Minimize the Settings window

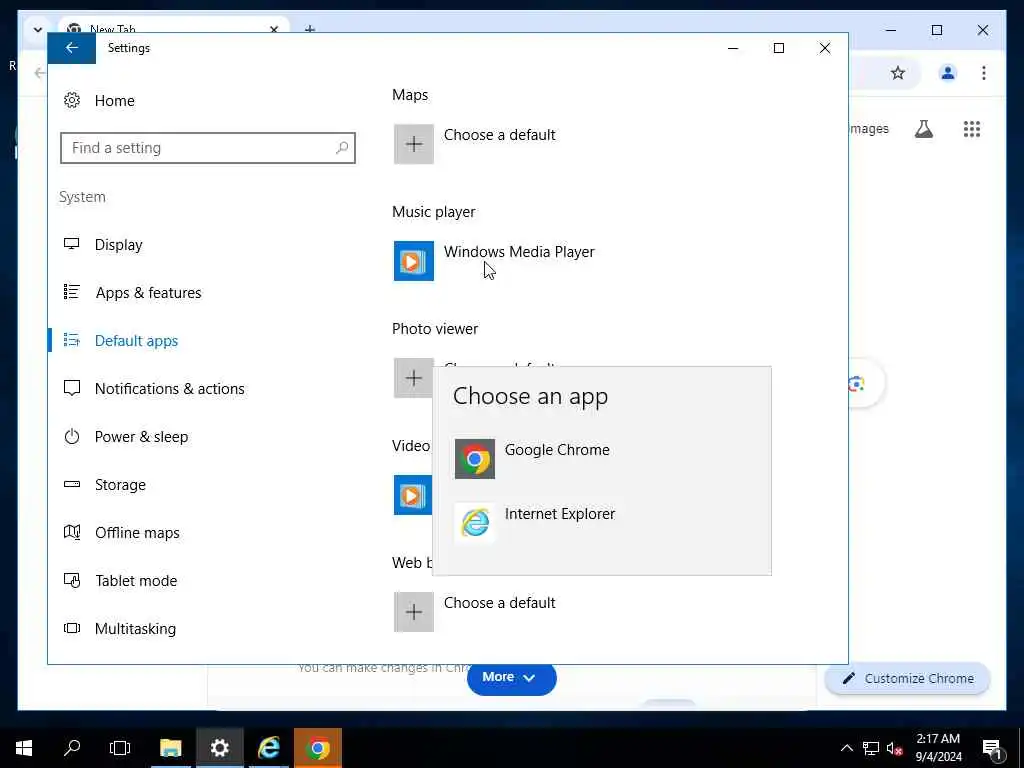click(x=733, y=48)
